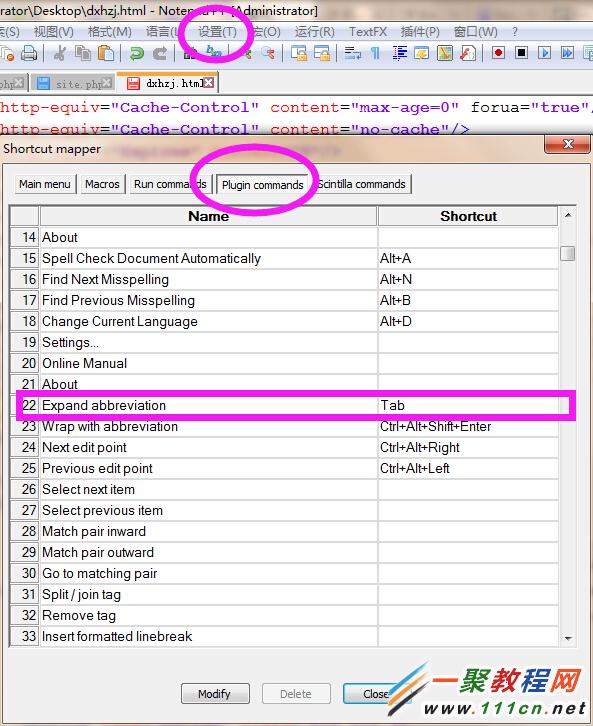The height and width of the screenshot is (726, 593).
Task: Switch to the site.php file tab
Action: [73, 84]
